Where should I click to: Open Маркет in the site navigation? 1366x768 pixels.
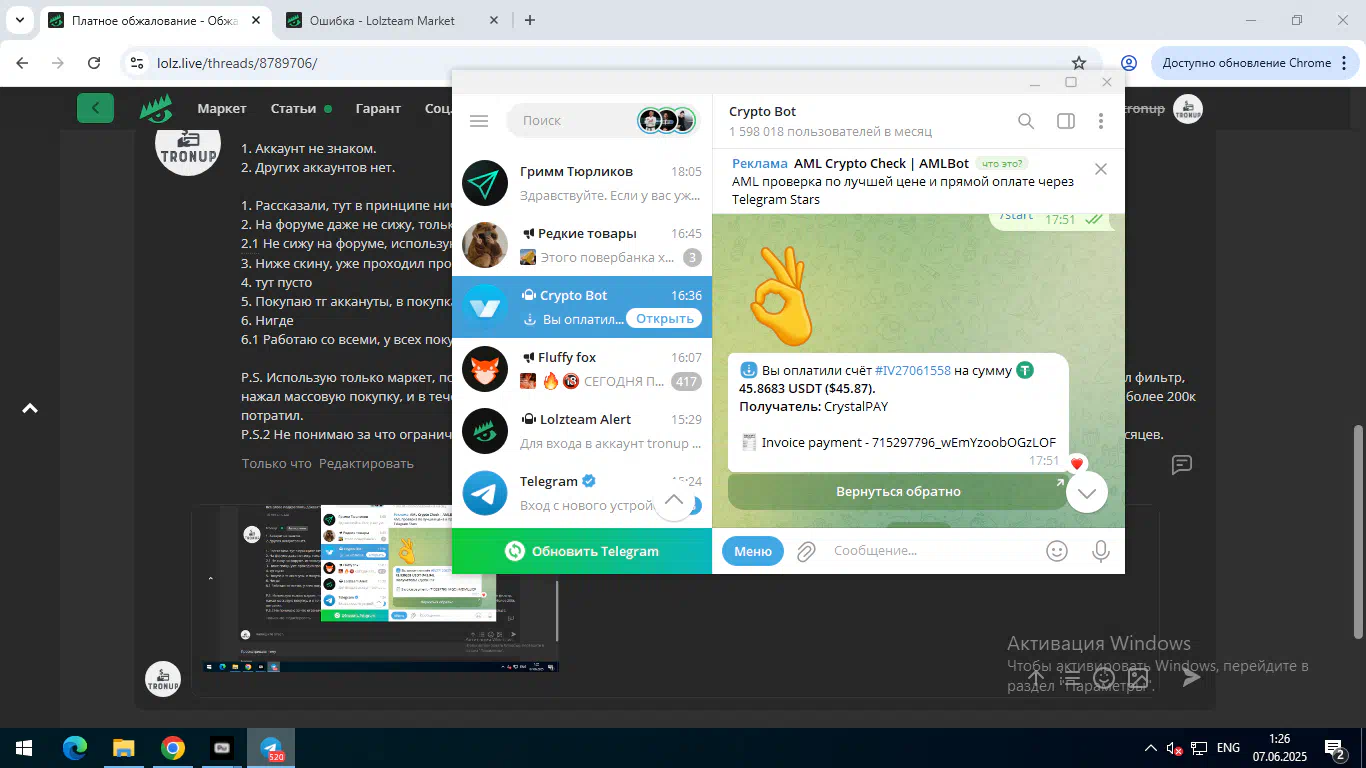click(222, 109)
